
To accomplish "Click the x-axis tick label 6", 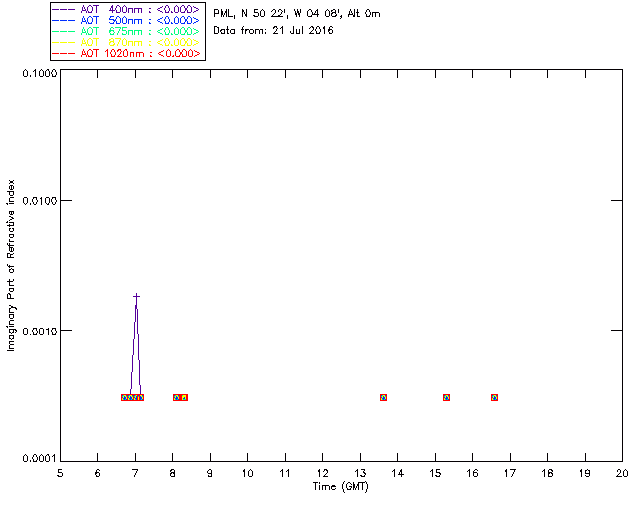I will click(98, 473).
